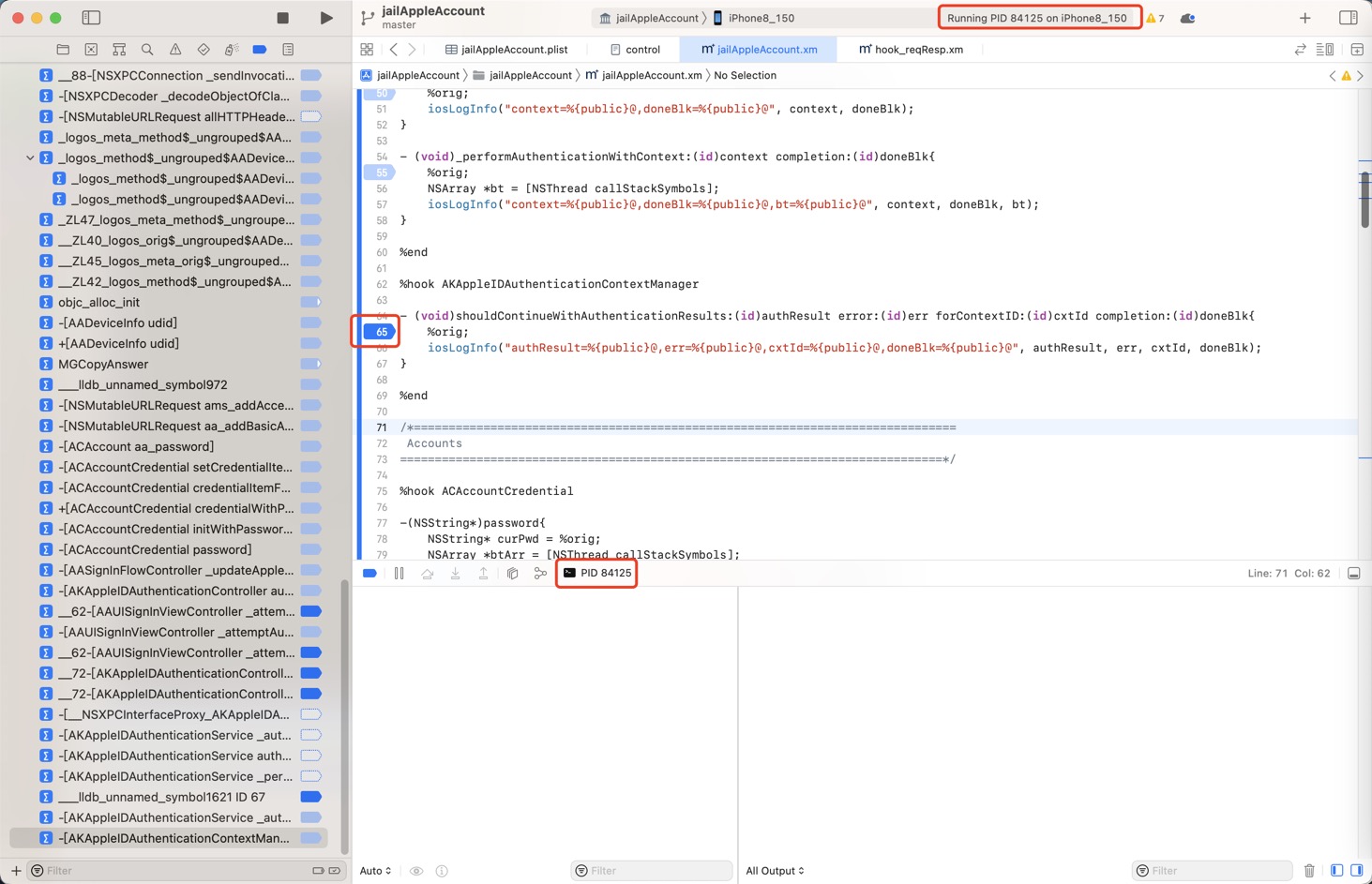Screen dimensions: 1372x884
Task: Add a new editor tab with plus
Action: tap(1304, 18)
